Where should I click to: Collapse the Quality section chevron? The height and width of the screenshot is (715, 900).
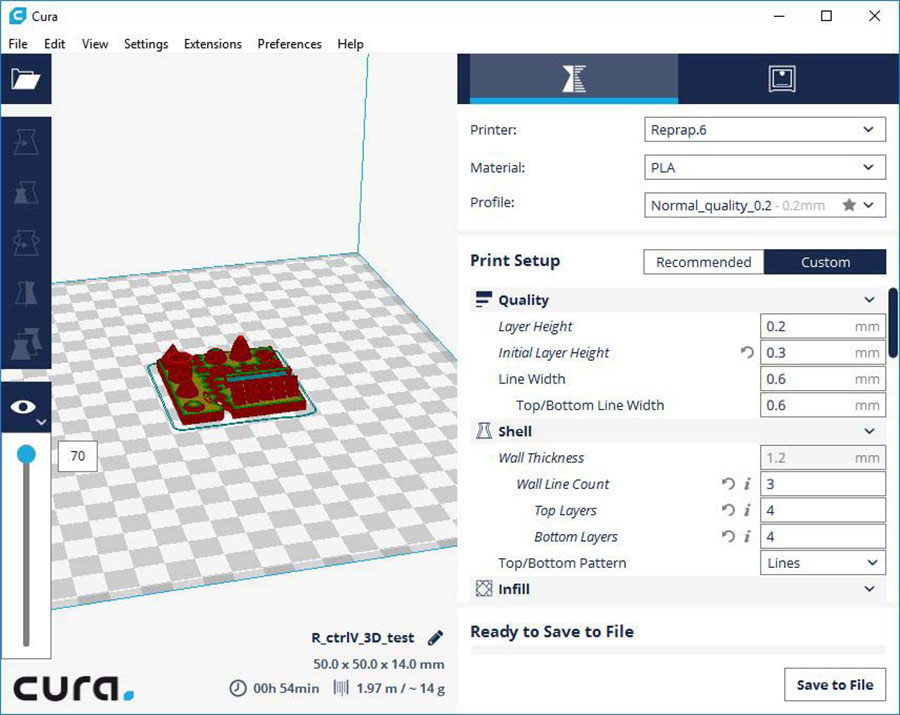869,300
